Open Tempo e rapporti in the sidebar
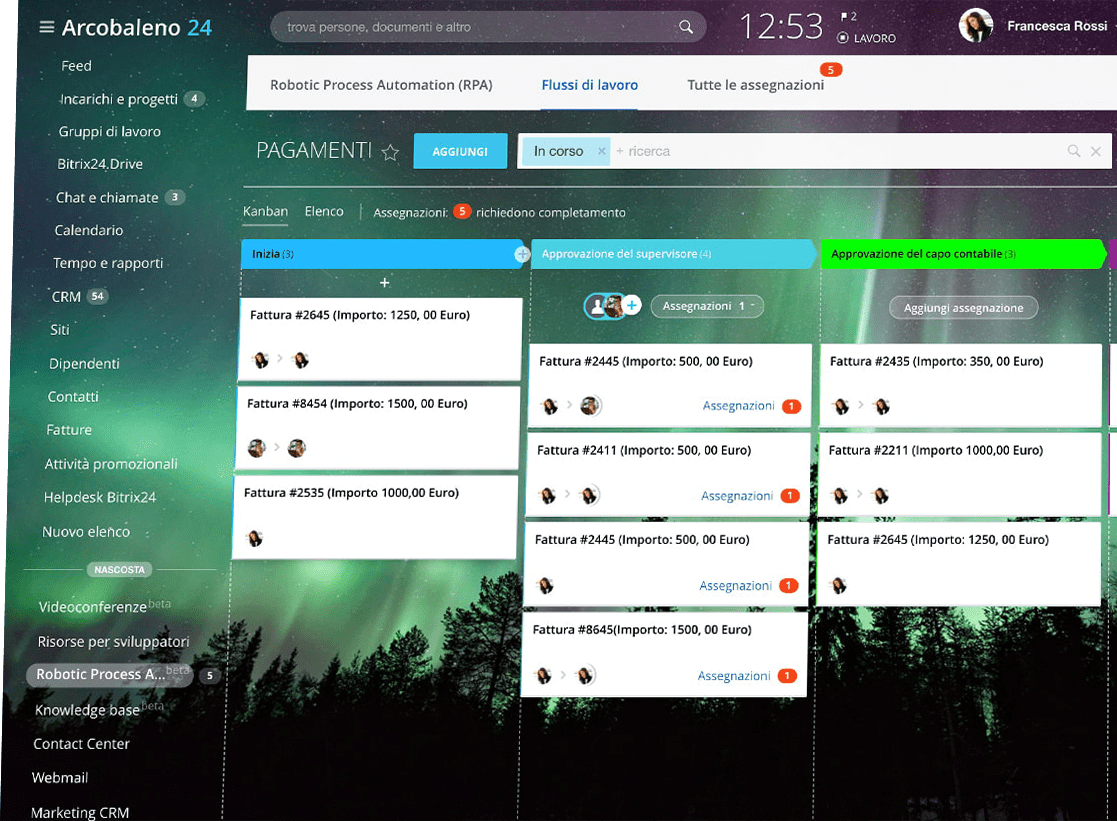The image size is (1117, 821). [x=108, y=263]
